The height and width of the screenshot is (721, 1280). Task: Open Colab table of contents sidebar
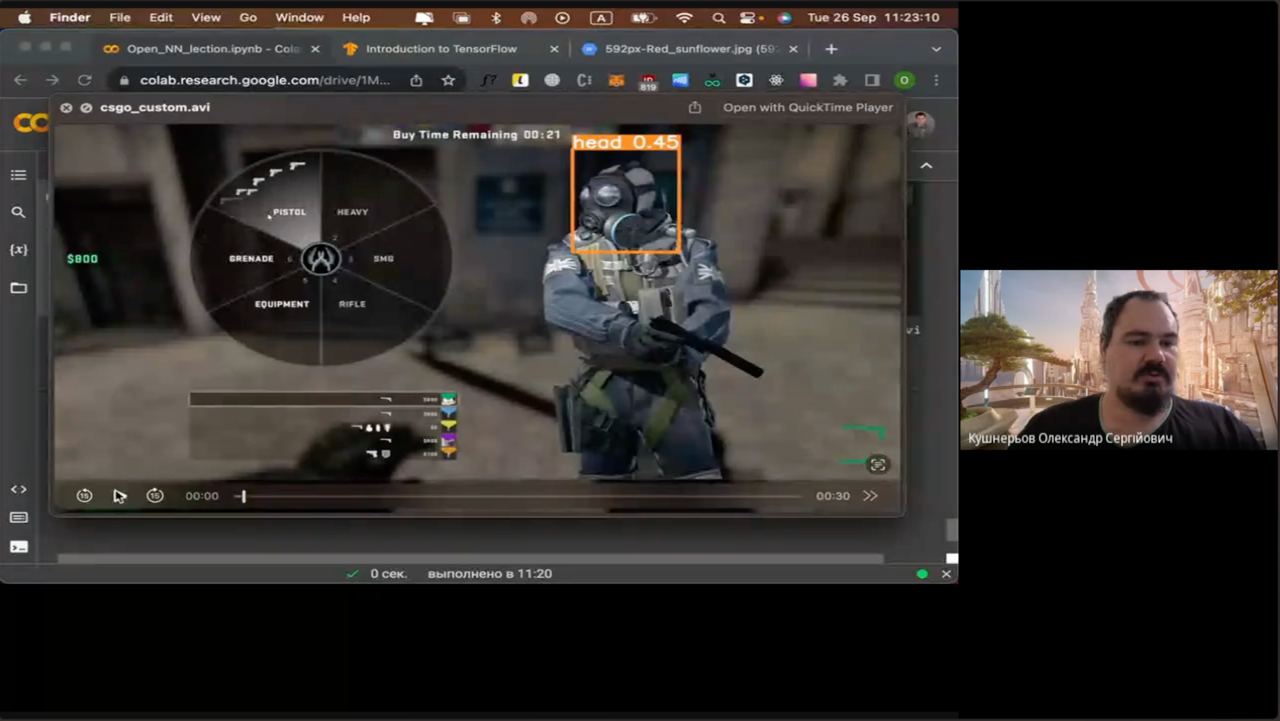(x=18, y=175)
